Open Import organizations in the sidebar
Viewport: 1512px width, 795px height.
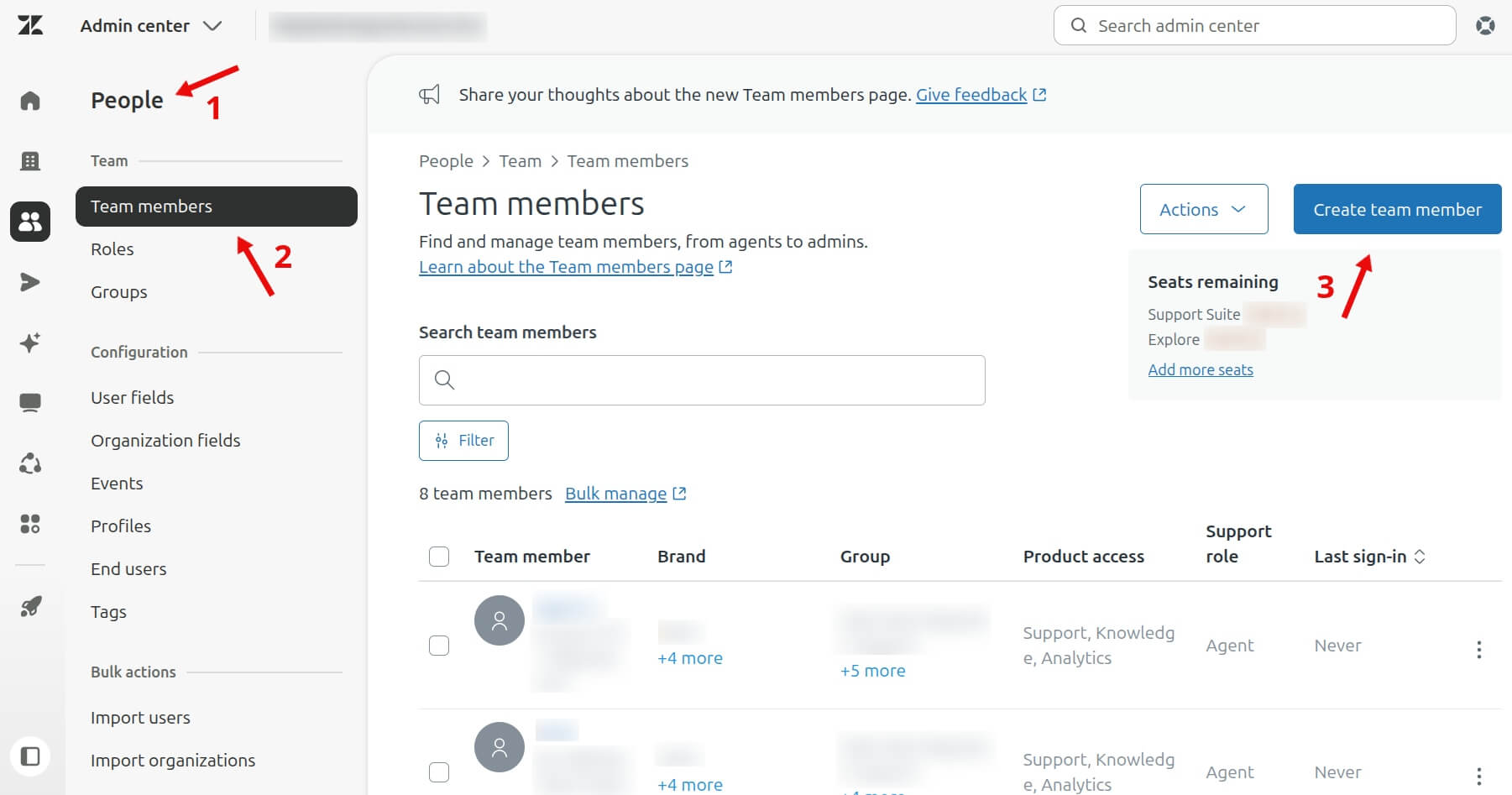point(173,761)
